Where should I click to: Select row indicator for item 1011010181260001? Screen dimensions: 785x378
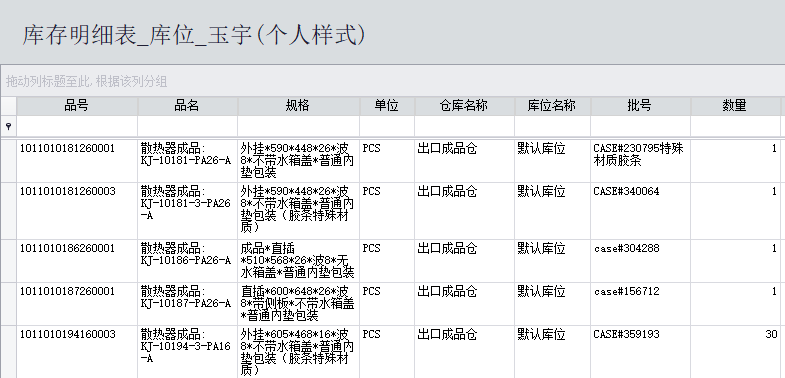pyautogui.click(x=8, y=161)
